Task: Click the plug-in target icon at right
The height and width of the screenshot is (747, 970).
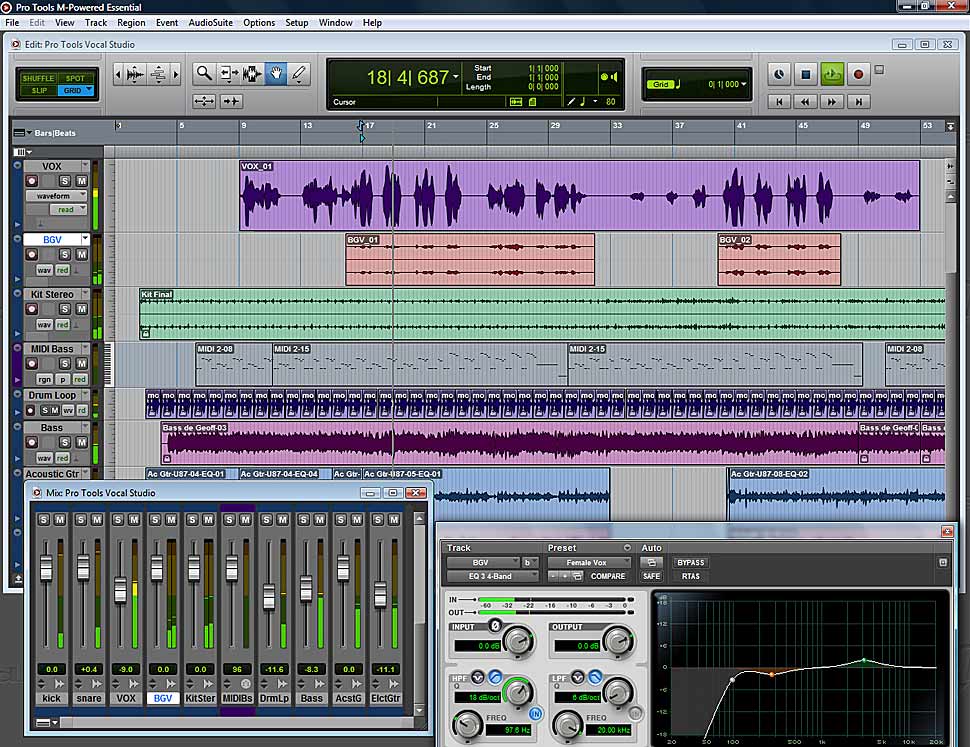Action: point(943,563)
